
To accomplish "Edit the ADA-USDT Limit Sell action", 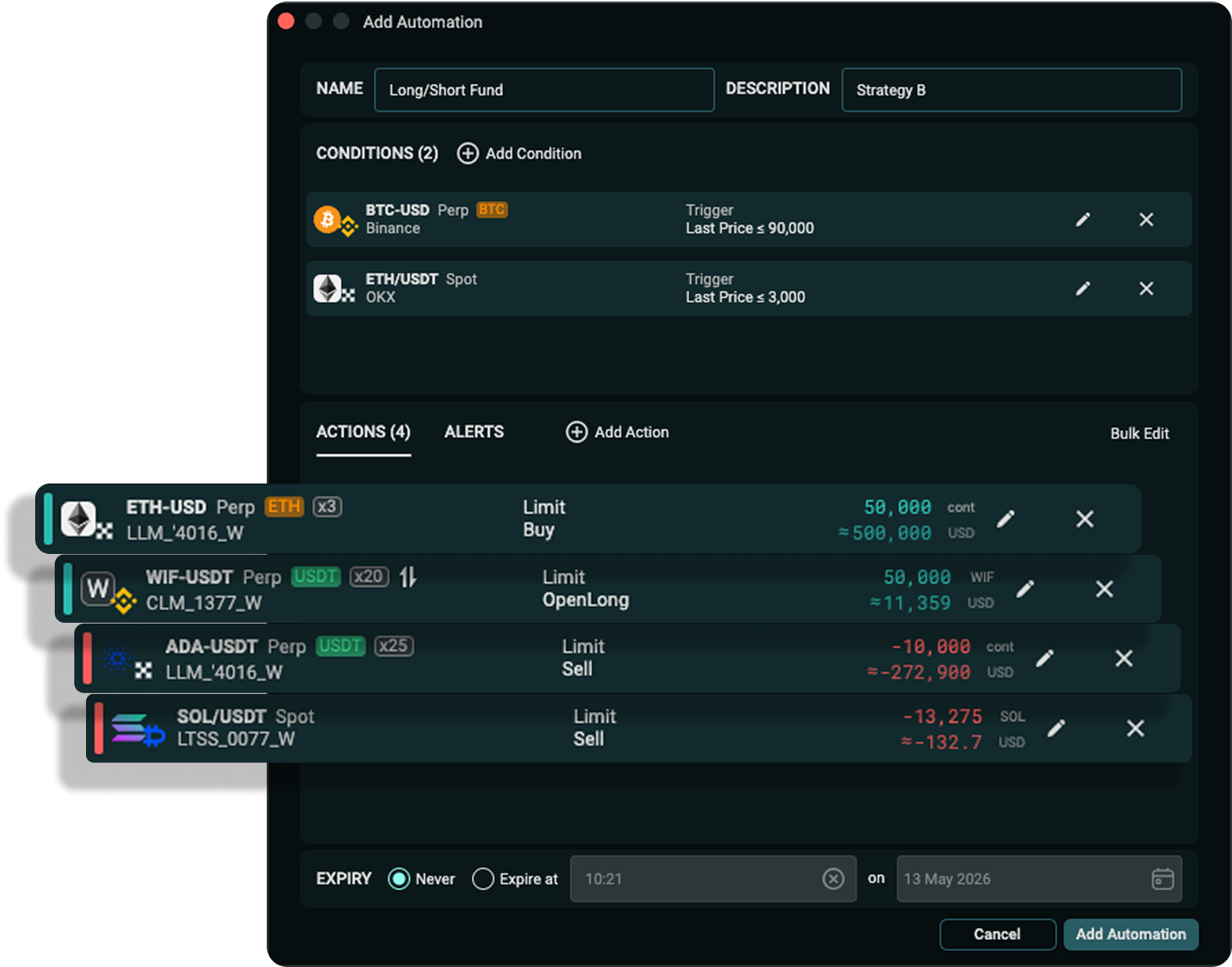I will coord(1045,658).
